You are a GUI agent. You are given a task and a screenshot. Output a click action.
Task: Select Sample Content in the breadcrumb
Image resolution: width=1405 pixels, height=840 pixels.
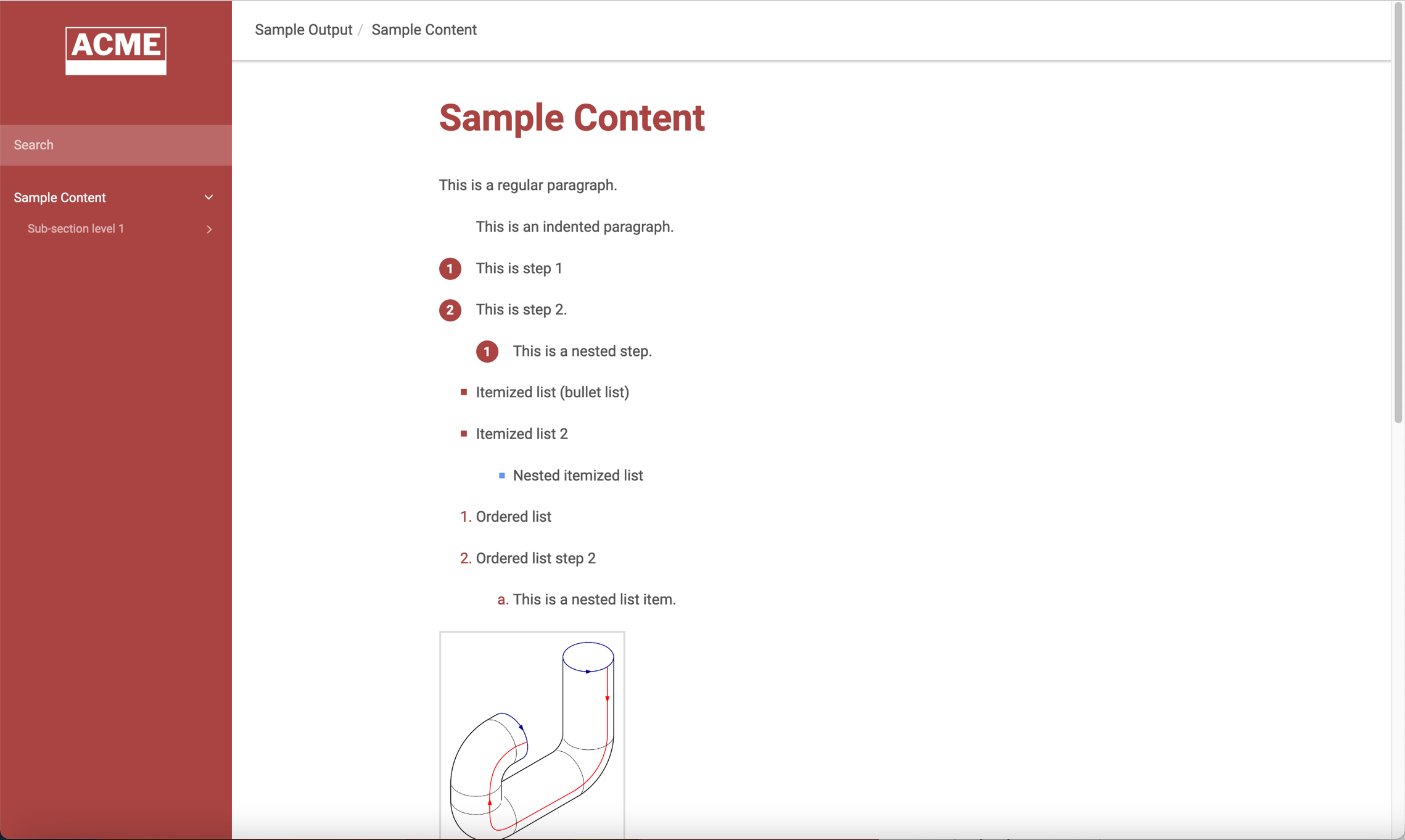point(423,30)
